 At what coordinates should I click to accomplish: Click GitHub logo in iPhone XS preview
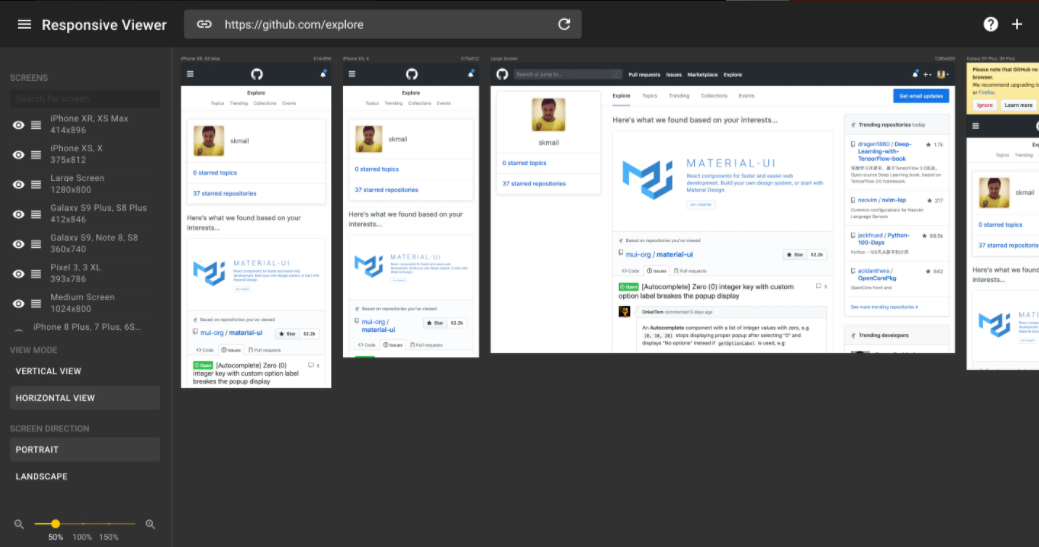coord(411,74)
